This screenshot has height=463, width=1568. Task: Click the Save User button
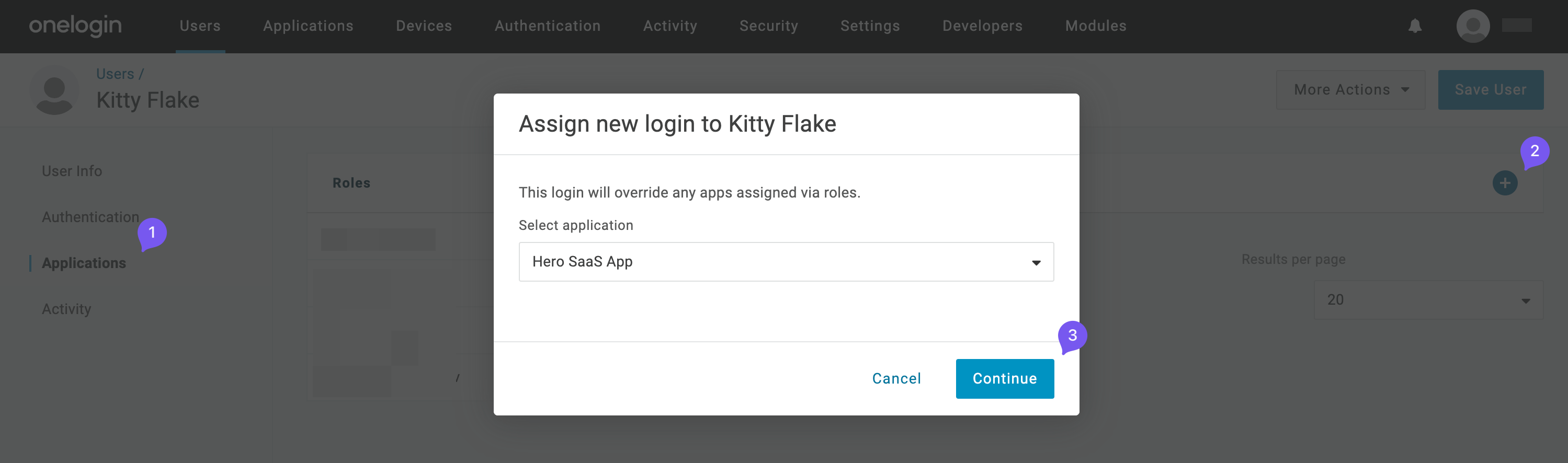coord(1491,89)
